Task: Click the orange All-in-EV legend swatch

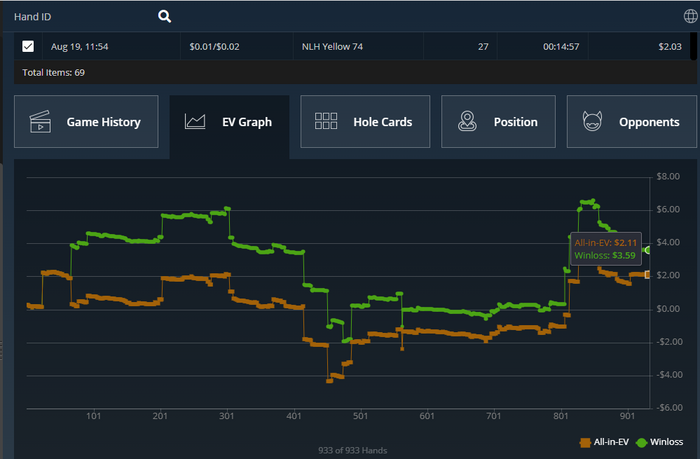Action: [x=585, y=442]
